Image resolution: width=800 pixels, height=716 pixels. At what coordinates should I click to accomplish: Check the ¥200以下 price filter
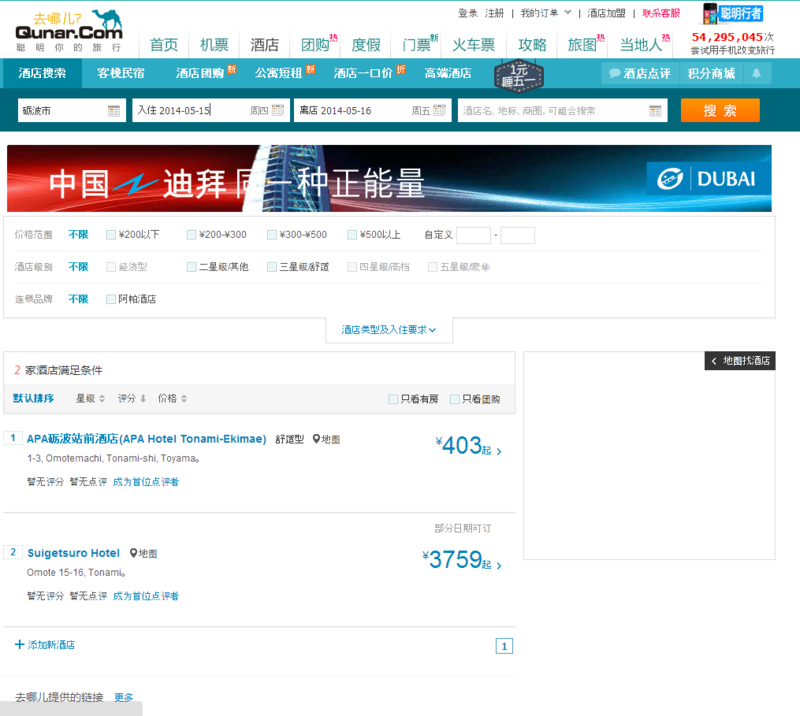pos(111,235)
